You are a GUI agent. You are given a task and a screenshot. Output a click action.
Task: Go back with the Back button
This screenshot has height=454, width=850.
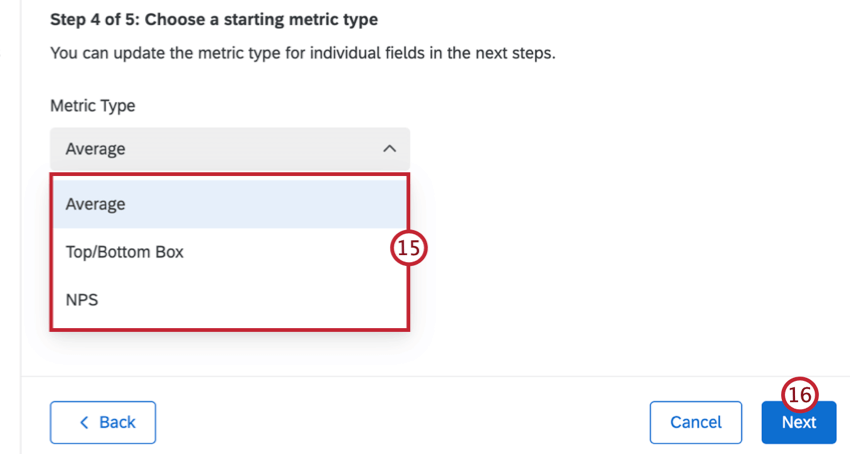[x=103, y=422]
